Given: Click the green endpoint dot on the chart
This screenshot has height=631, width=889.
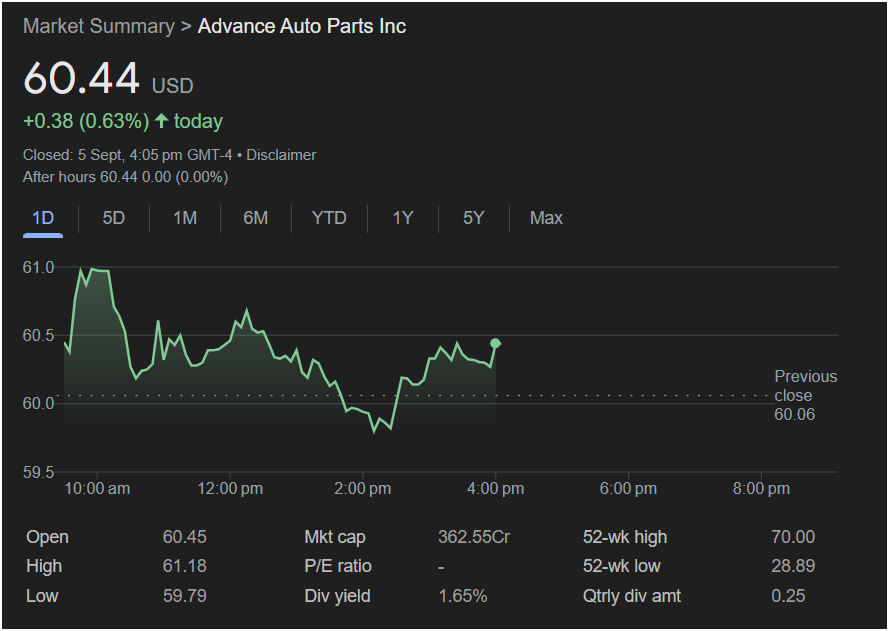Looking at the screenshot, I should pyautogui.click(x=495, y=343).
